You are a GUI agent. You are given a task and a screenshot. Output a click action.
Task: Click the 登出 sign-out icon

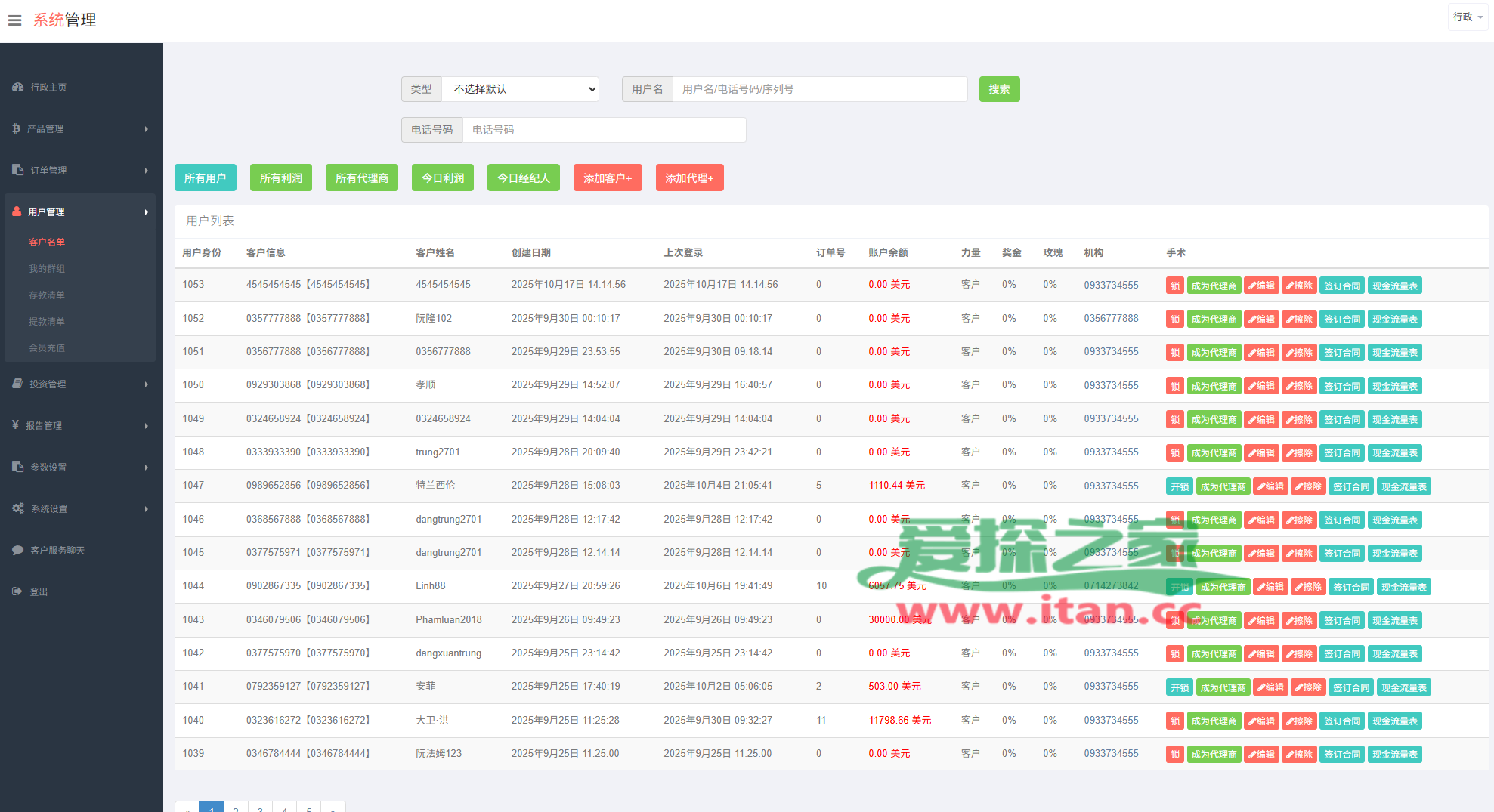click(x=17, y=592)
